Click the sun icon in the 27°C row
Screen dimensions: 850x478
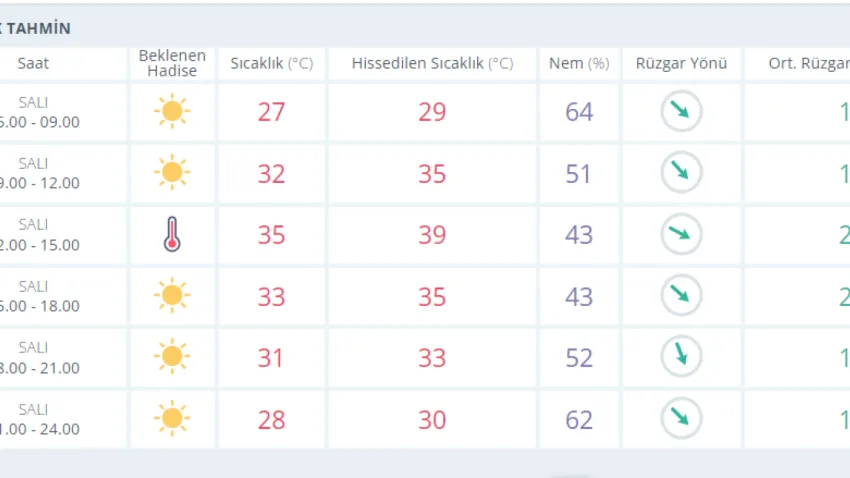pyautogui.click(x=172, y=111)
